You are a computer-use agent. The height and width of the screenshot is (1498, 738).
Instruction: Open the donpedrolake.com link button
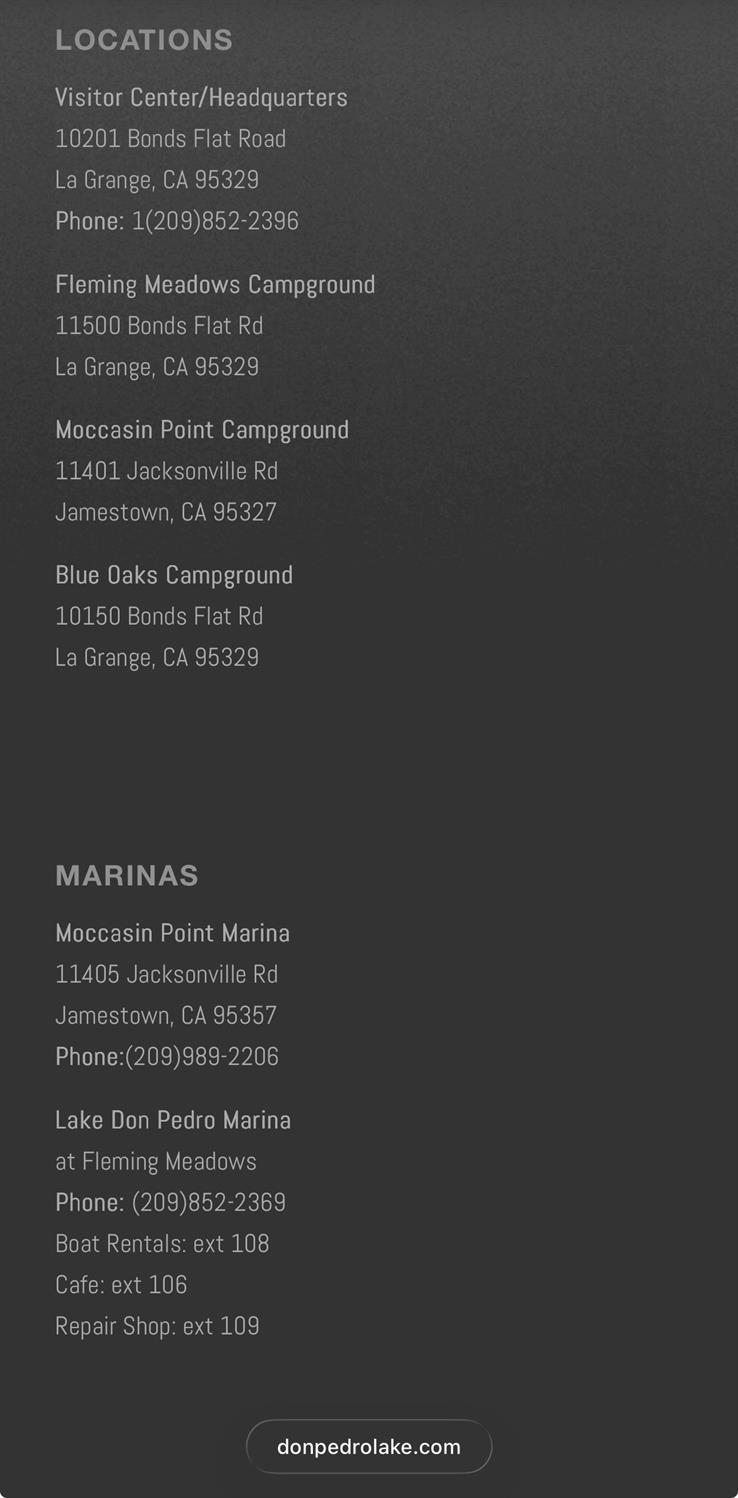coord(368,1447)
